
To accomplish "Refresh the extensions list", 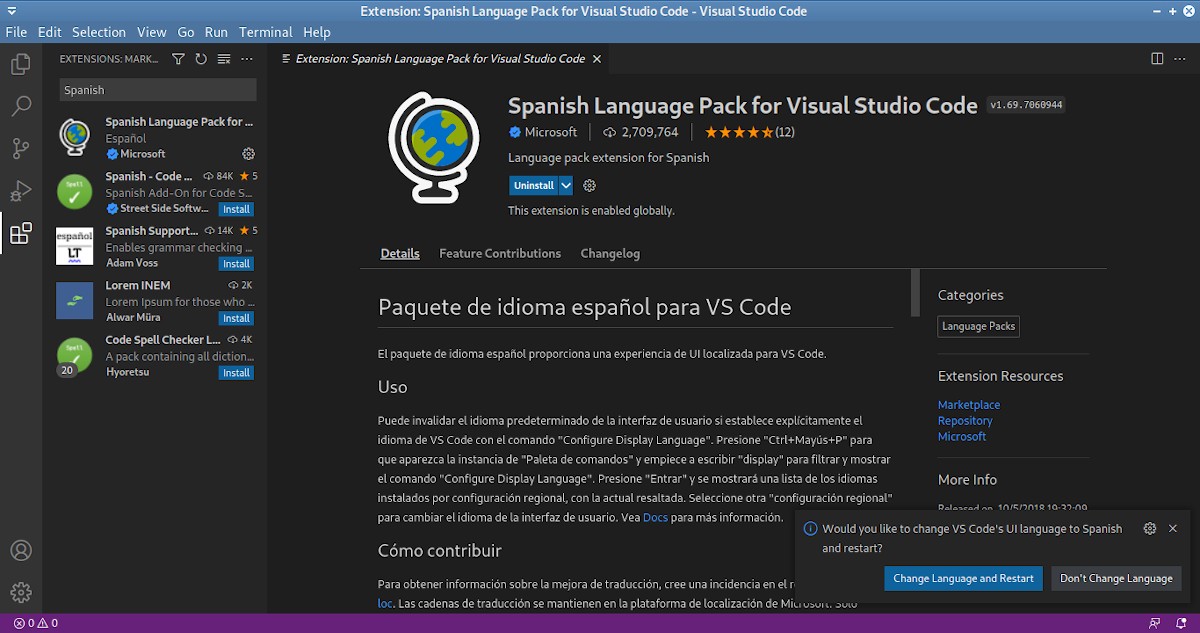I will click(x=201, y=59).
